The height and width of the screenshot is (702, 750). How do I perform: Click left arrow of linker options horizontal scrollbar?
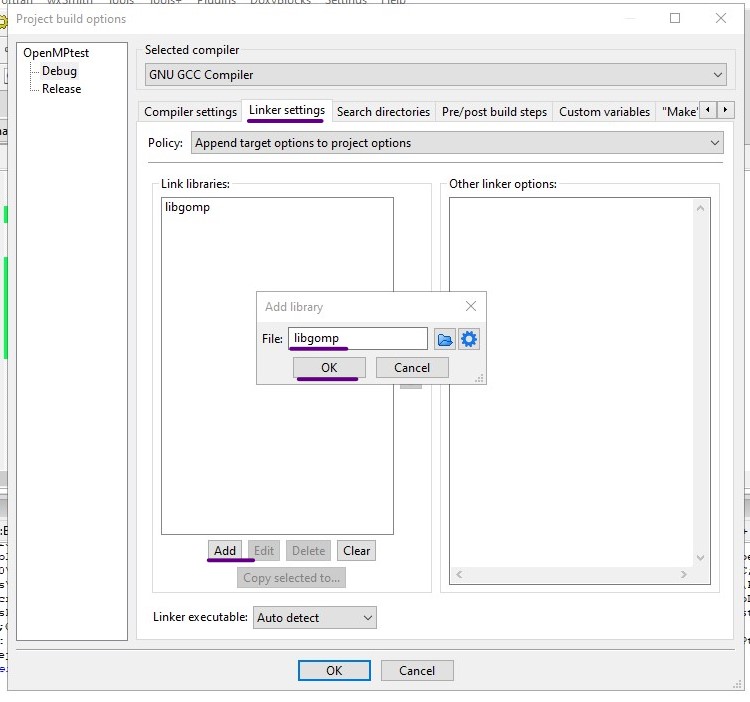459,574
